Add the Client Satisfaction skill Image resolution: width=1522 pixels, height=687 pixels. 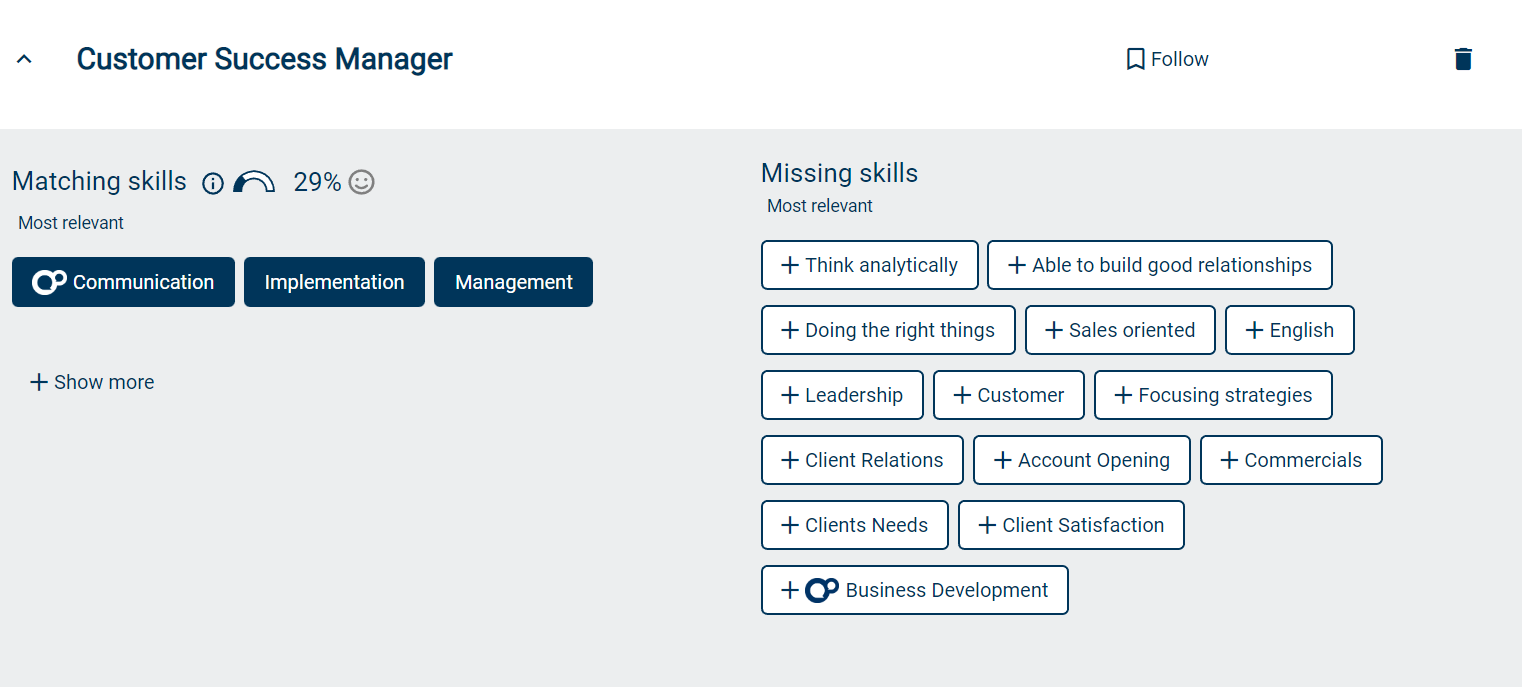(1071, 525)
